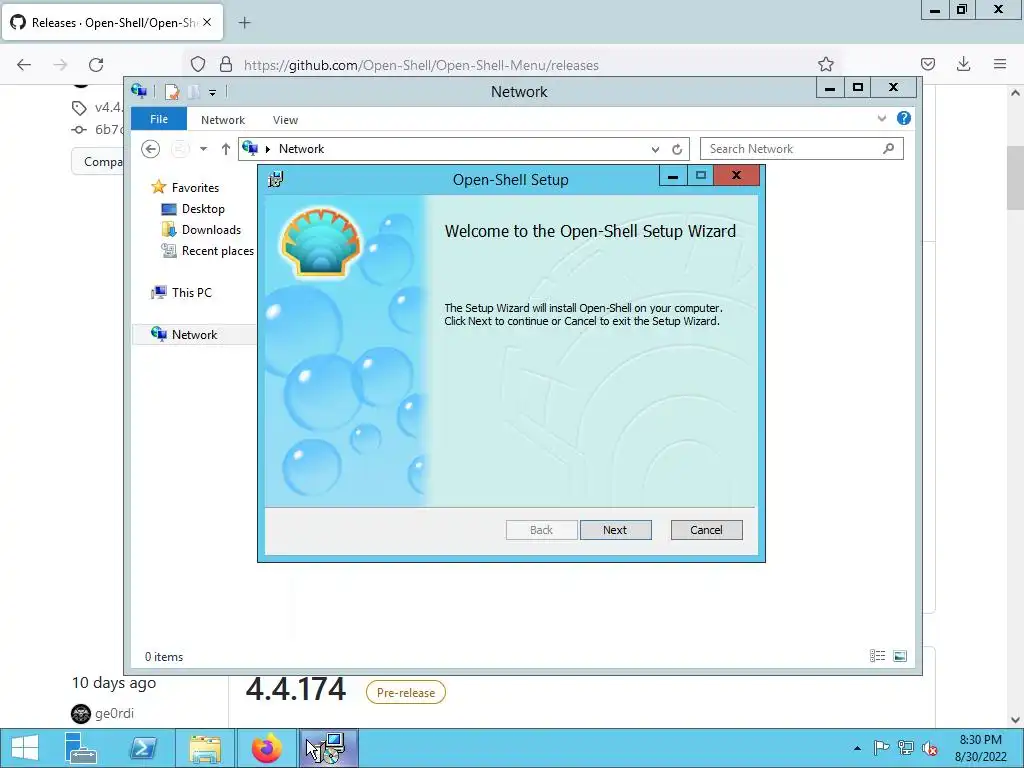Close the Releases Open-Shell tab
The height and width of the screenshot is (768, 1024).
pos(207,22)
